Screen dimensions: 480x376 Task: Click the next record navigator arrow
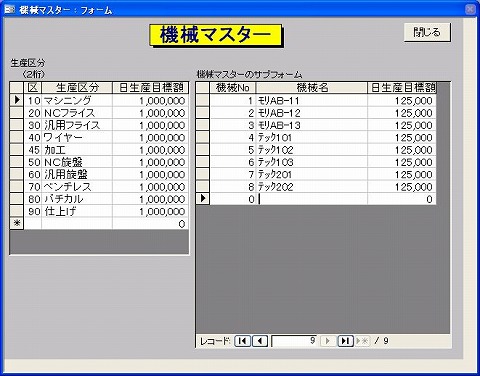pos(328,341)
